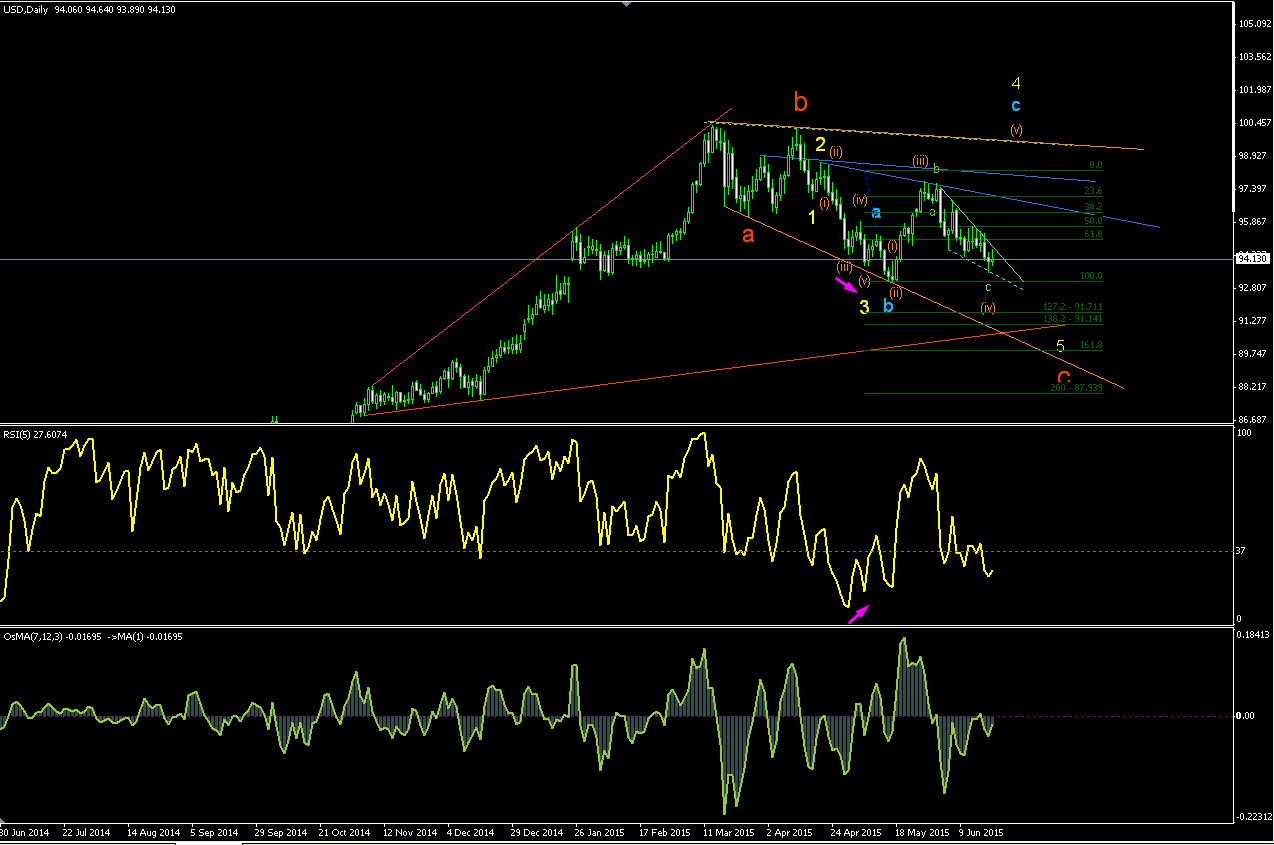Click the Fibonacci 61.8 level label

[x=1093, y=234]
